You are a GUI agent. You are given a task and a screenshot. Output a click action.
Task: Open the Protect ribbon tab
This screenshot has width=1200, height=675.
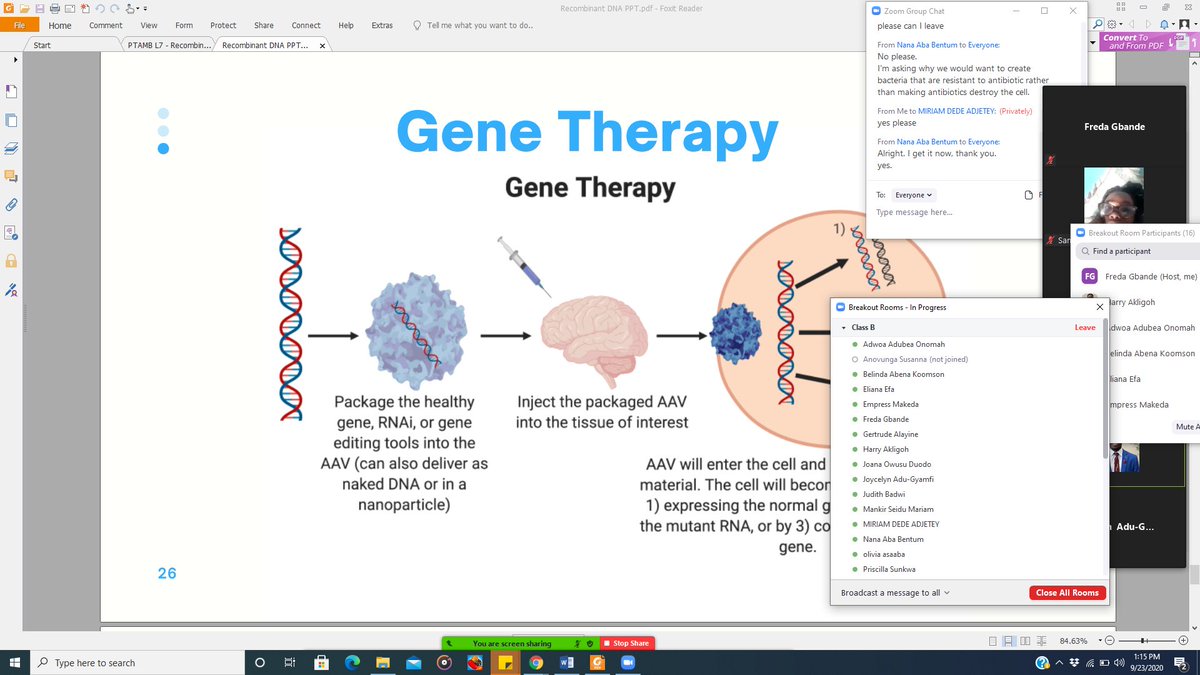[x=223, y=25]
